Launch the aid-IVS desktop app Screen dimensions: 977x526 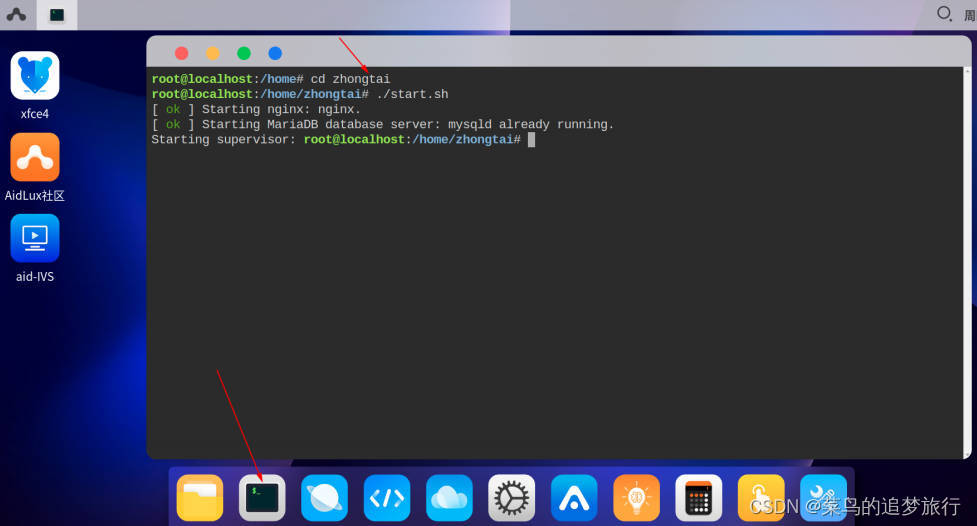[x=35, y=238]
